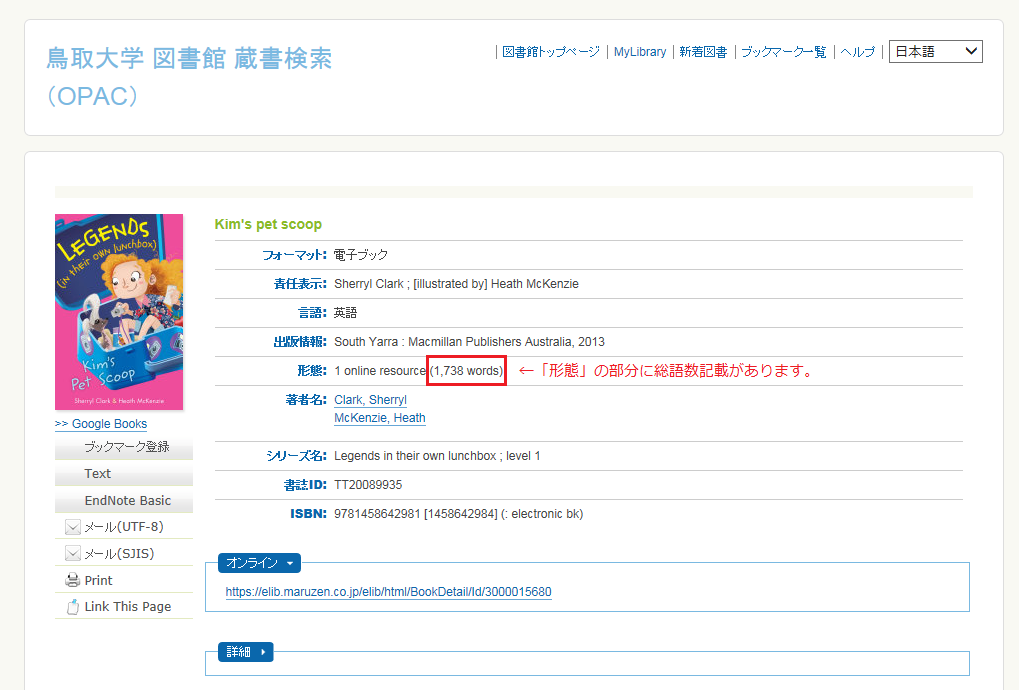The image size is (1019, 690).
Task: Collapse the オンライン section
Action: [258, 563]
